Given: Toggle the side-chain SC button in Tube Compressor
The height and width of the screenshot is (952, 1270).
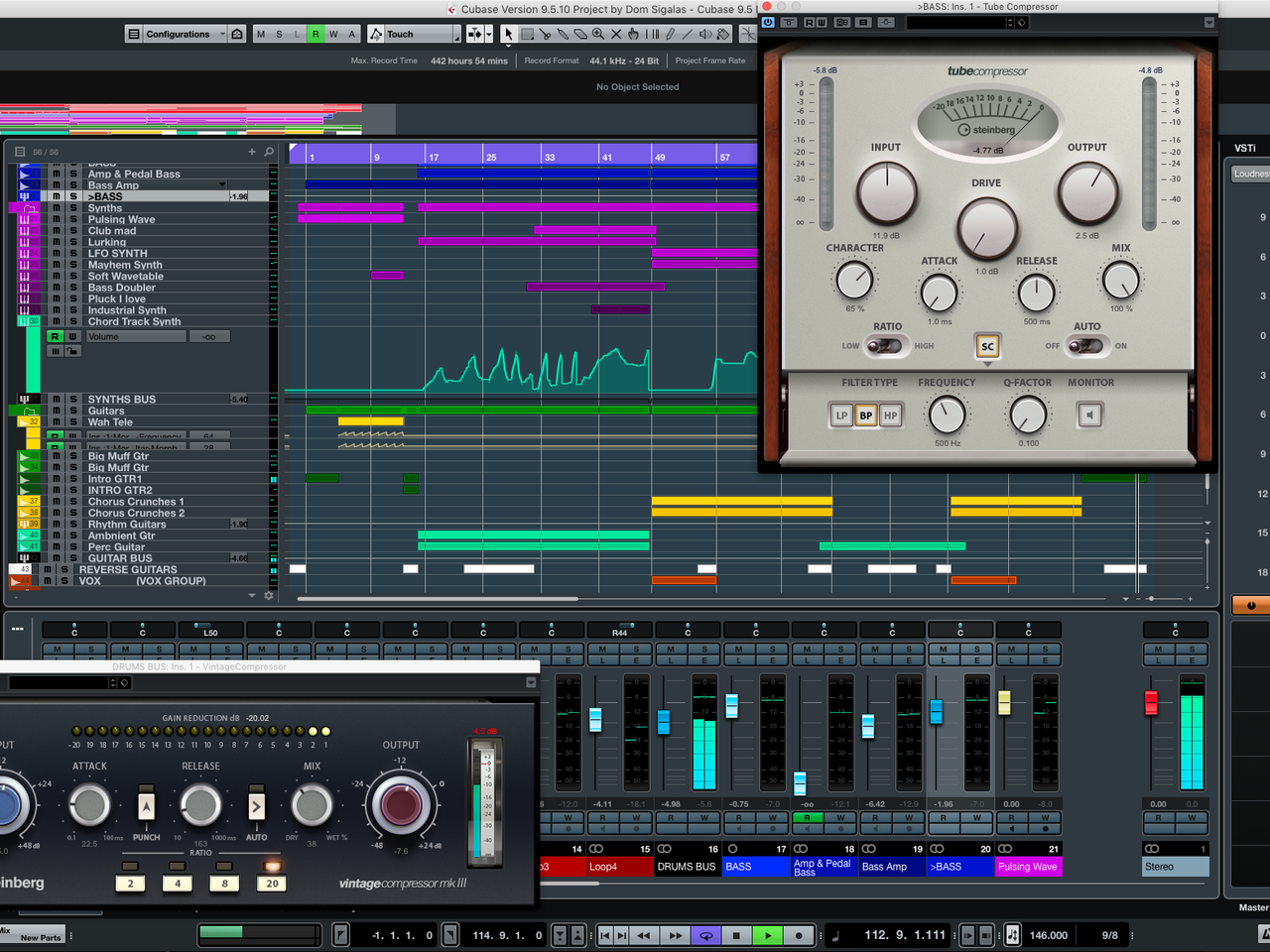Looking at the screenshot, I should (987, 346).
